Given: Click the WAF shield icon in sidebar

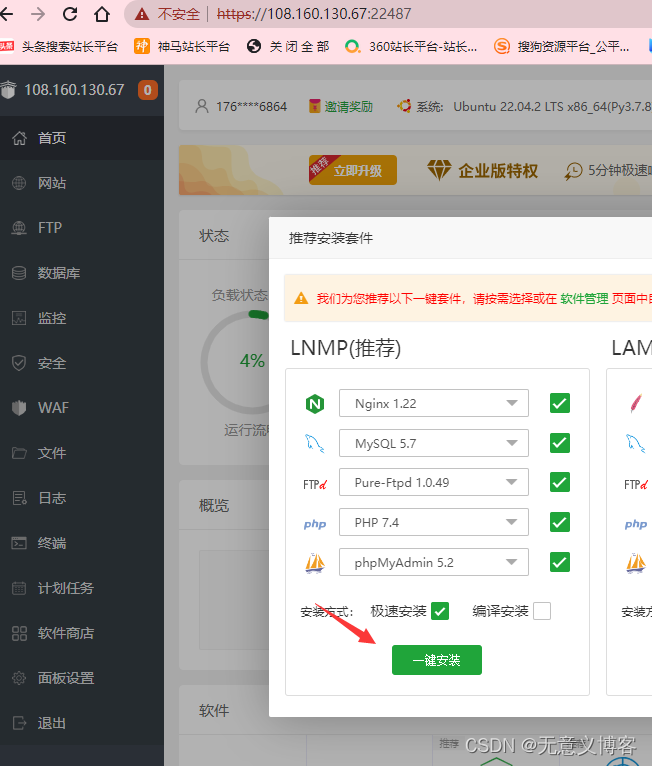Looking at the screenshot, I should [19, 407].
